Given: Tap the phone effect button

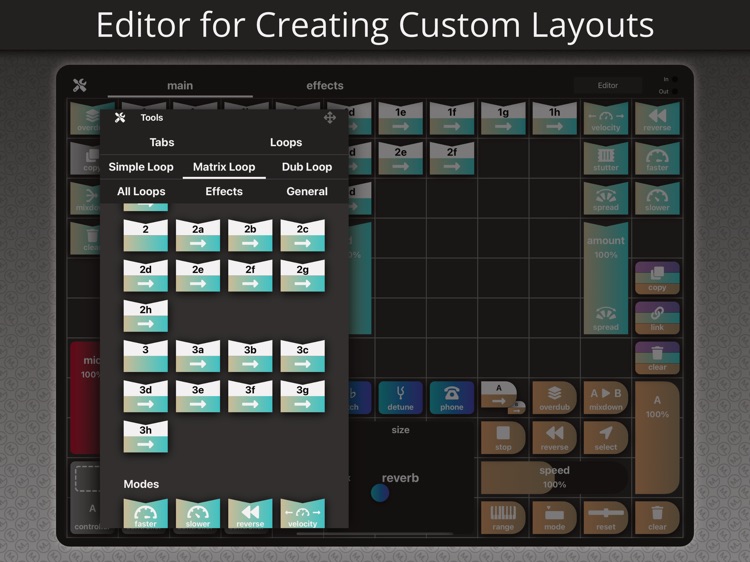Looking at the screenshot, I should tap(452, 397).
